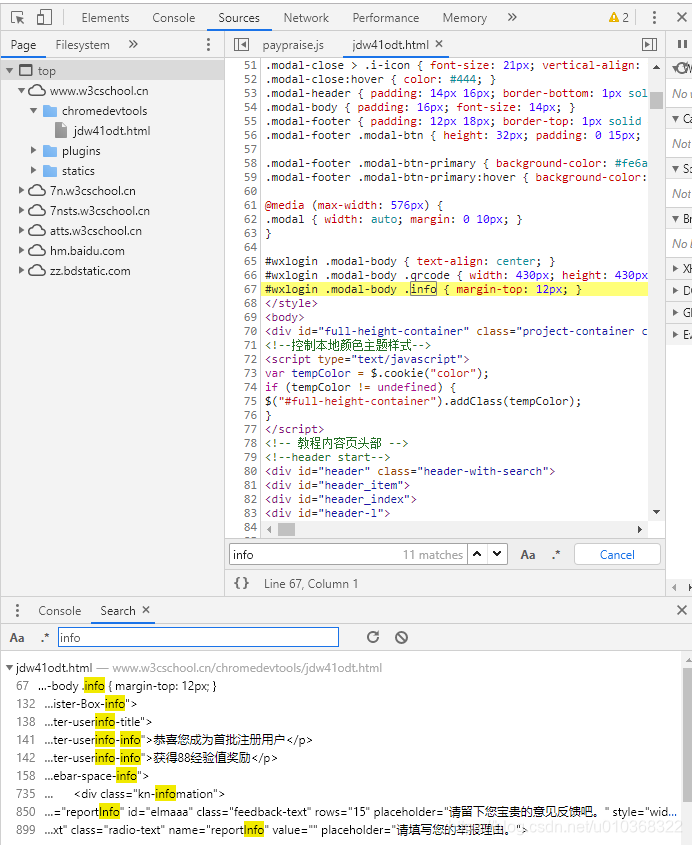
Task: Open DevTools main three-dot menu
Action: (x=654, y=18)
